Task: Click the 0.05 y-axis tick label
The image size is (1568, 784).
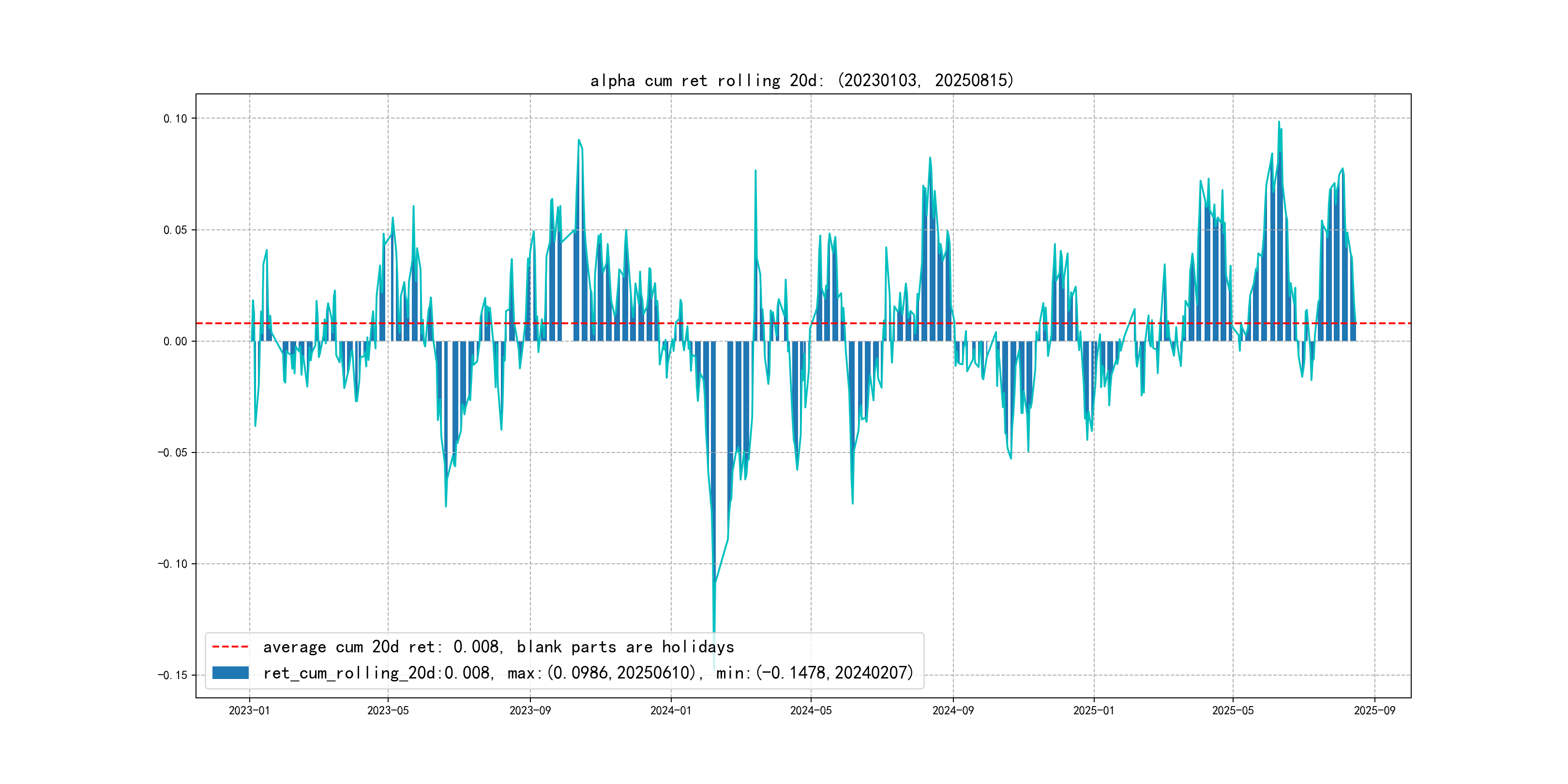Action: pyautogui.click(x=175, y=230)
